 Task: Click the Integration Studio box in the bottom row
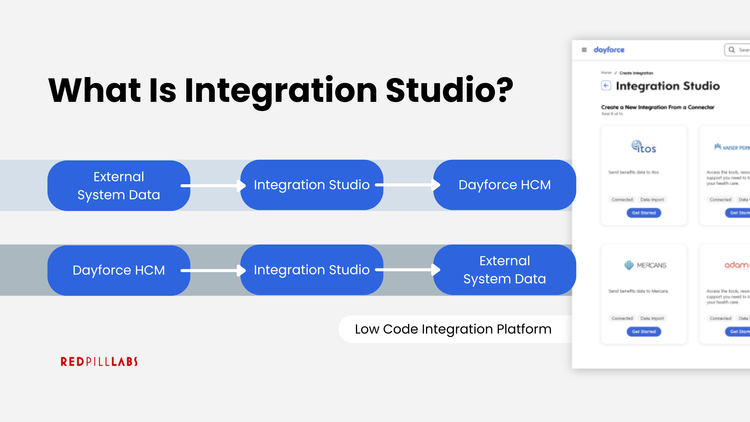pyautogui.click(x=312, y=270)
